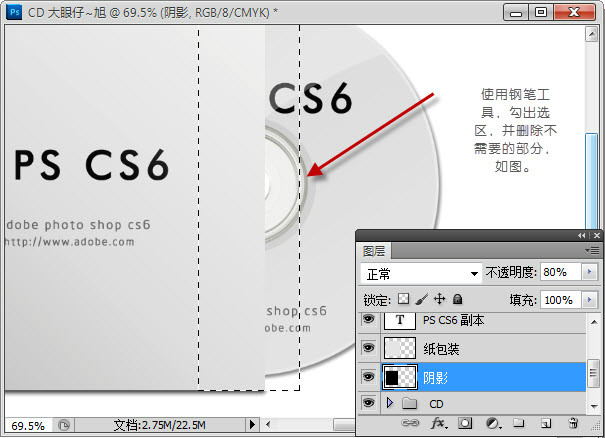Click the 69.5% zoom level field
The height and width of the screenshot is (438, 605).
point(26,425)
